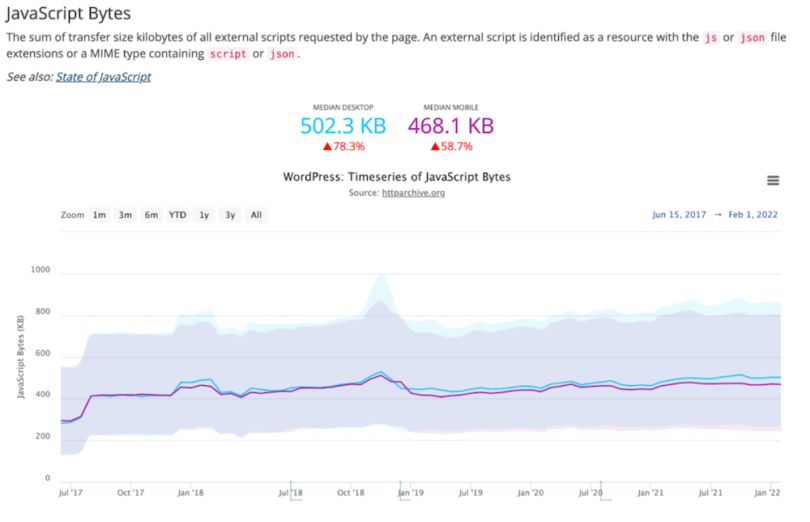Set zoom range to 1m

pos(99,215)
